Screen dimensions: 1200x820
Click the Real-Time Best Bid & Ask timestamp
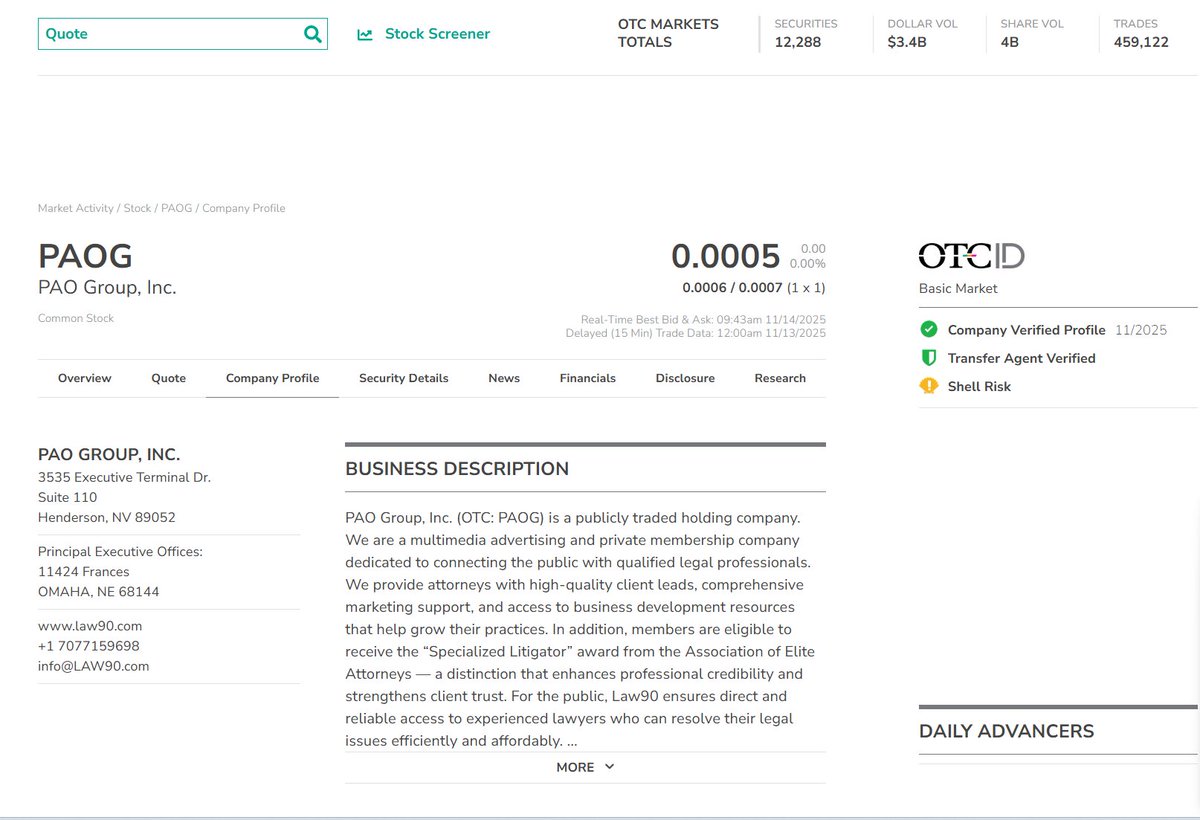click(703, 320)
